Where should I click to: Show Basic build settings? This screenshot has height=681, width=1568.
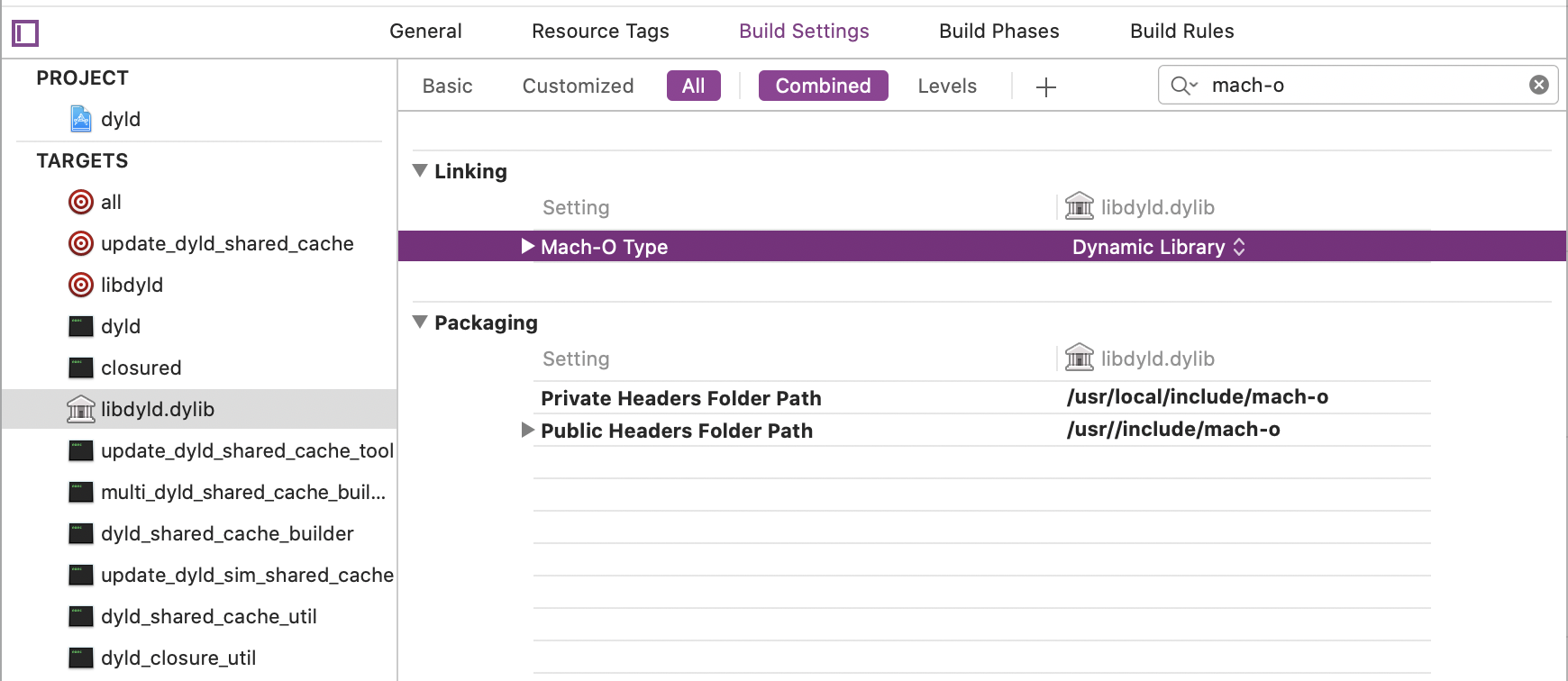coord(448,86)
